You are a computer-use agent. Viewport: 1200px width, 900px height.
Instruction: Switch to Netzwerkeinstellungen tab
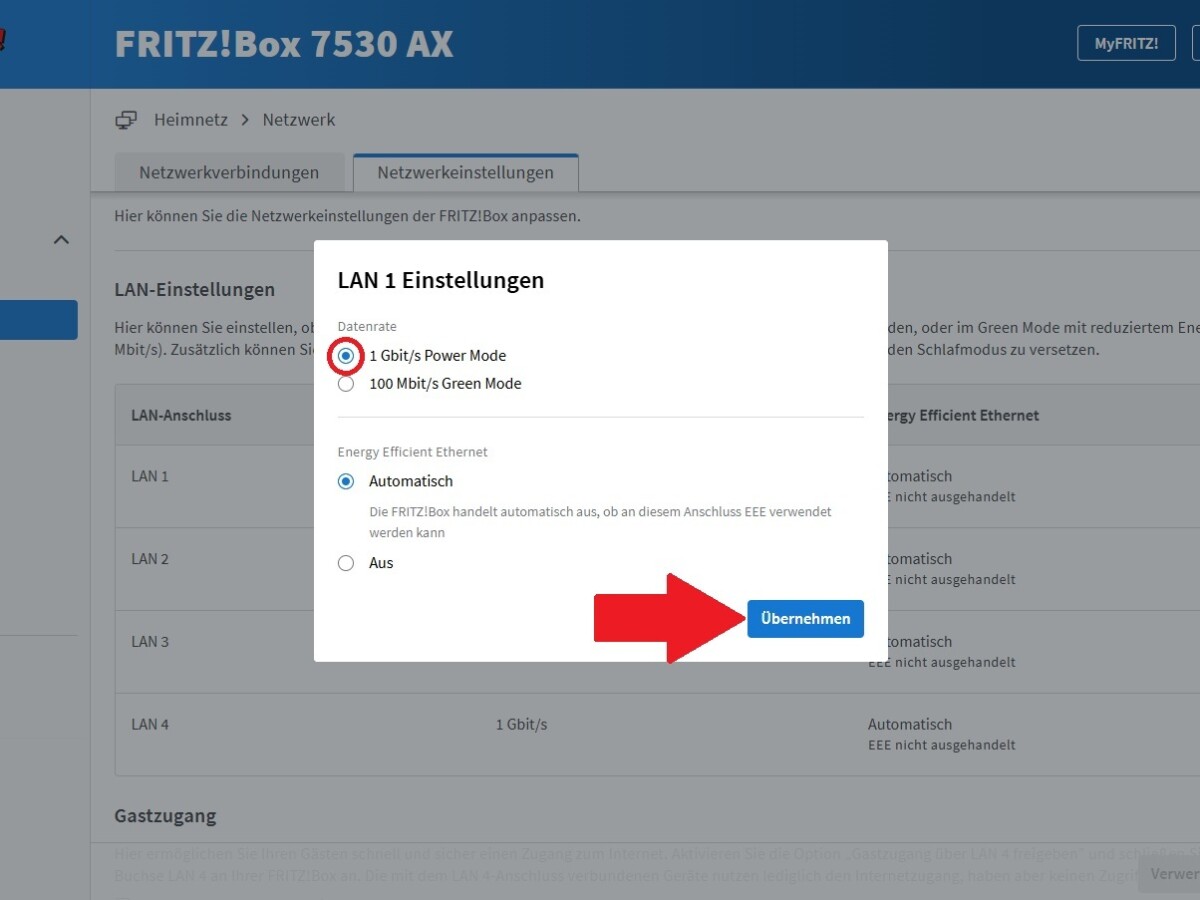pyautogui.click(x=465, y=172)
